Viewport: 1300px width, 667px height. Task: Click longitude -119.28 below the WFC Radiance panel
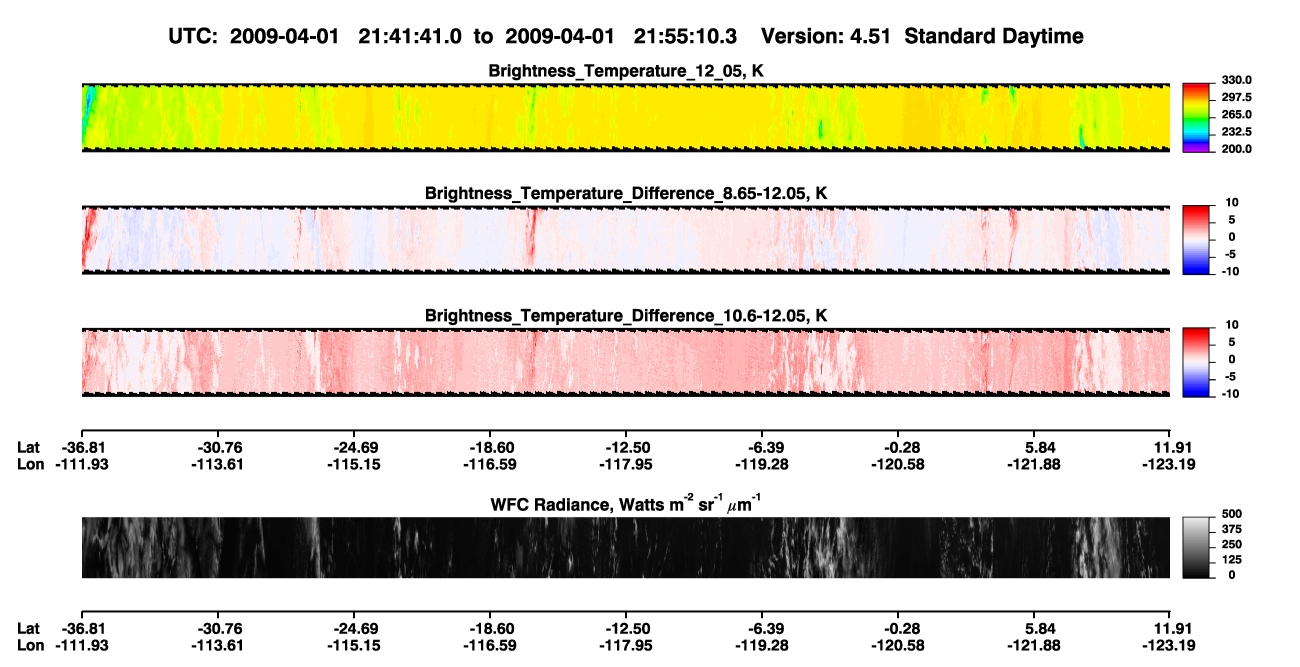[x=762, y=645]
